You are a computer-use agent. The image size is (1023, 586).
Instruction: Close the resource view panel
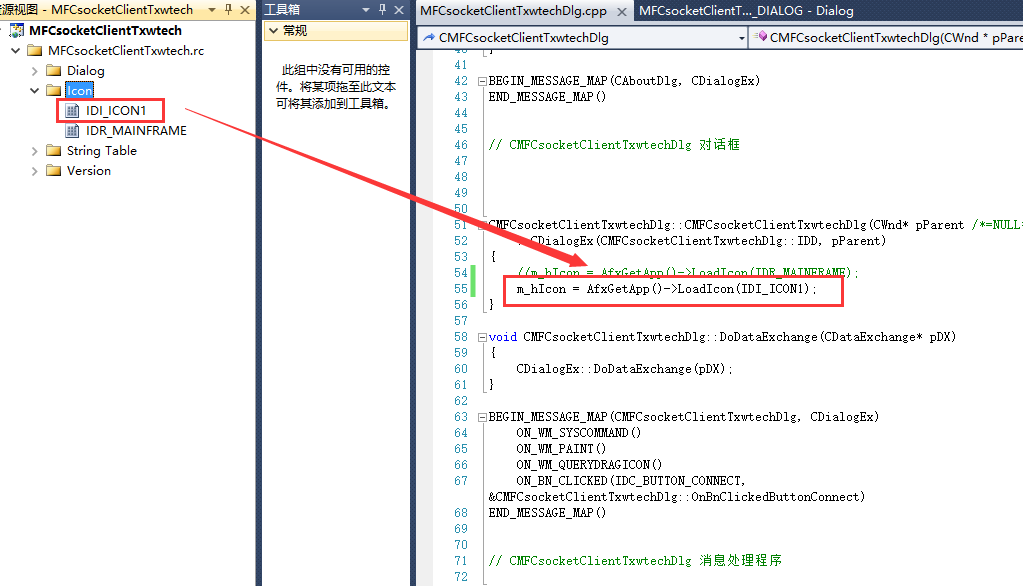pyautogui.click(x=245, y=10)
